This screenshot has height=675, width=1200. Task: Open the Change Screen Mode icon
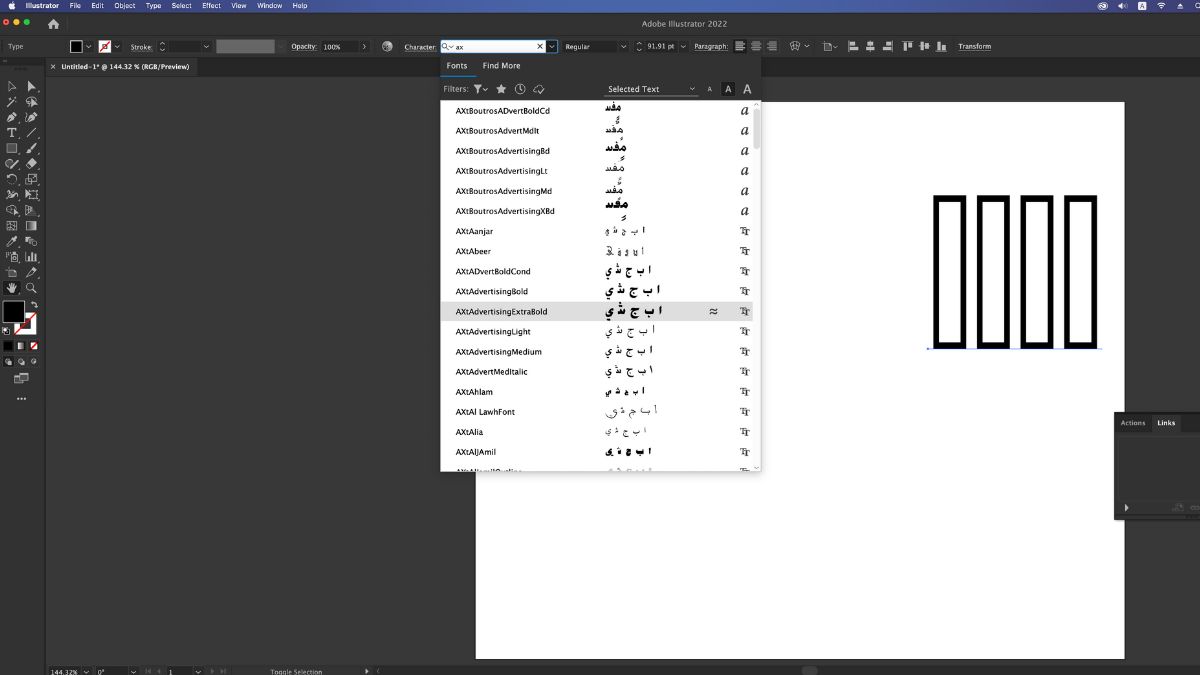pos(21,378)
